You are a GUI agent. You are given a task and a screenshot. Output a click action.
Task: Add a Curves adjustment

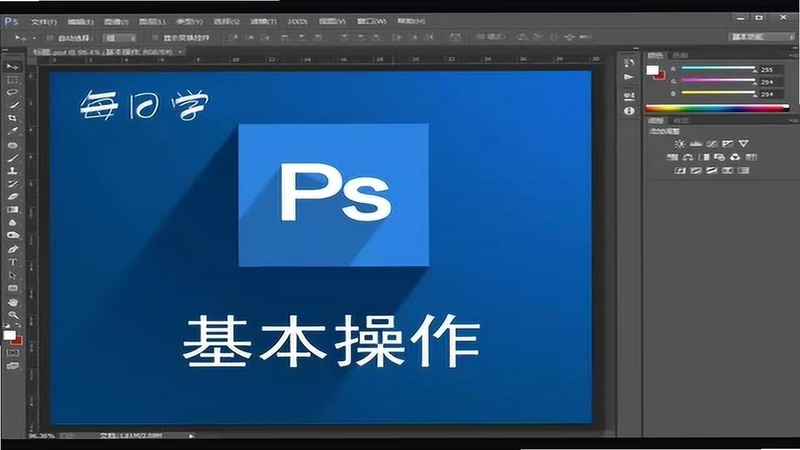coord(712,144)
